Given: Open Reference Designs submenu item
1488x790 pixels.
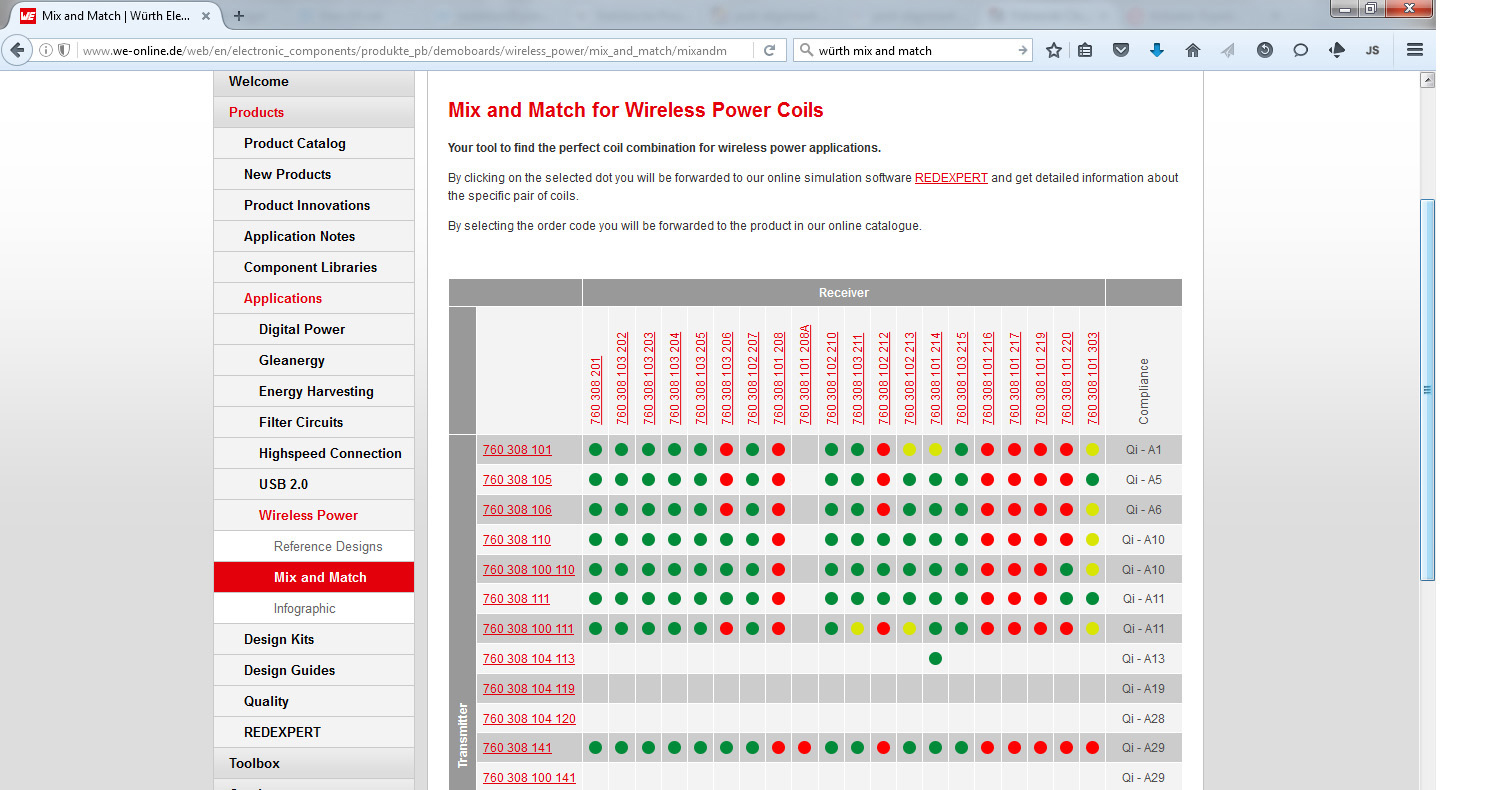Looking at the screenshot, I should (314, 546).
